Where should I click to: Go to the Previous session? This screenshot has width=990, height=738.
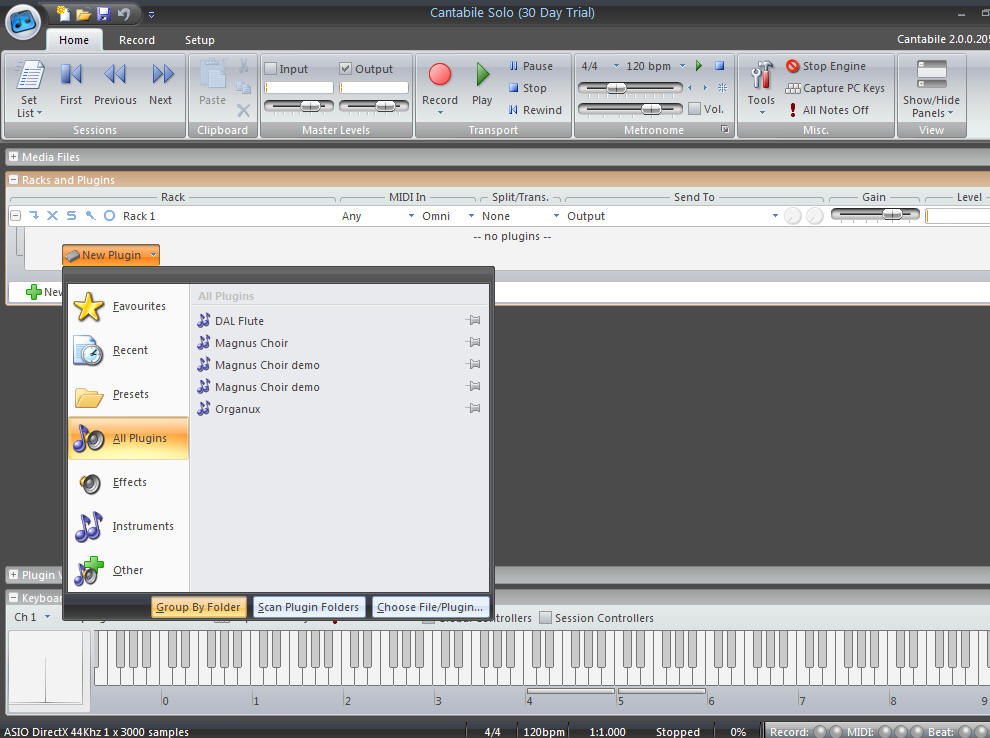pos(115,84)
